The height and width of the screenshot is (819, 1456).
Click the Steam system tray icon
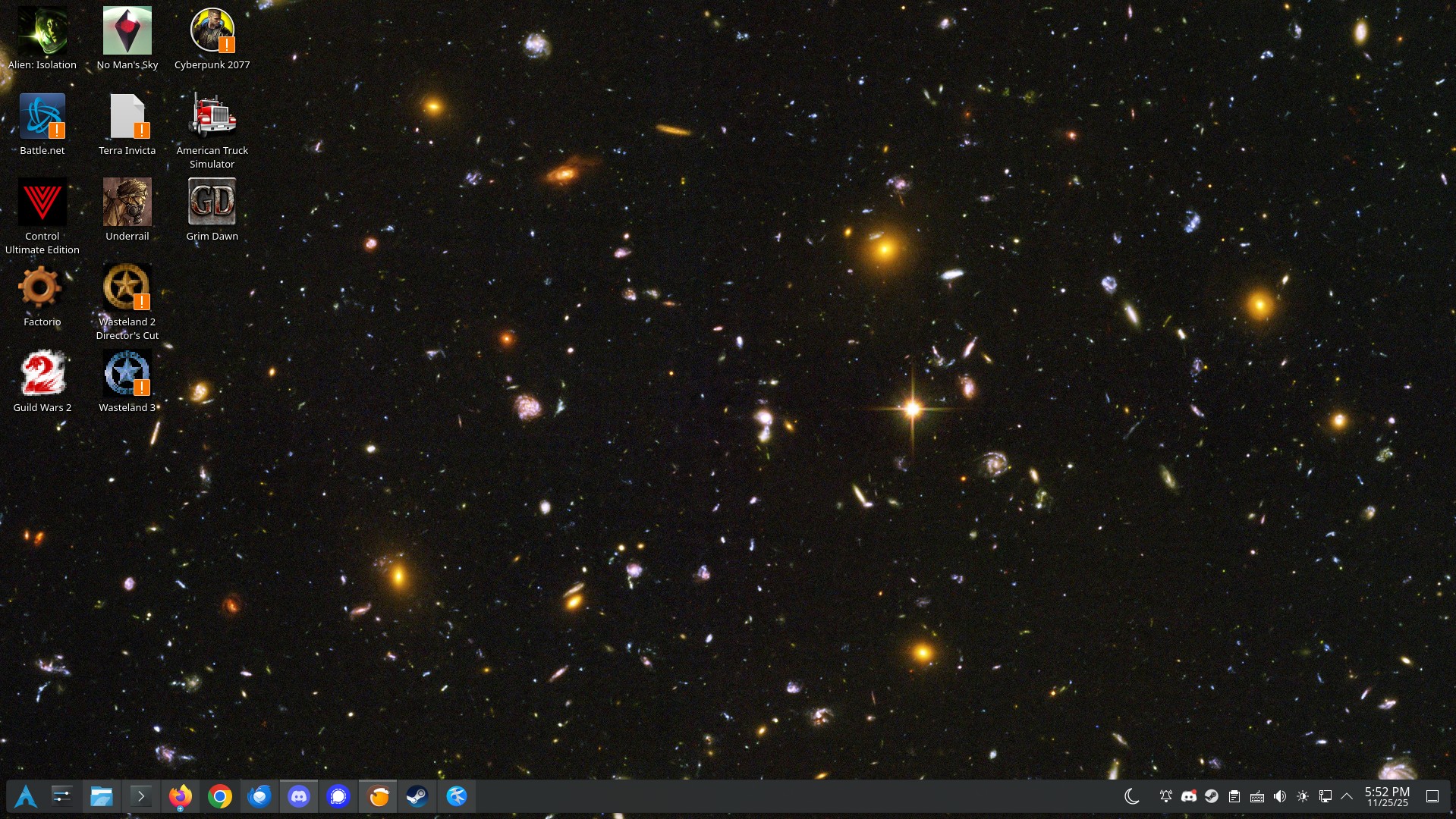[x=1212, y=796]
